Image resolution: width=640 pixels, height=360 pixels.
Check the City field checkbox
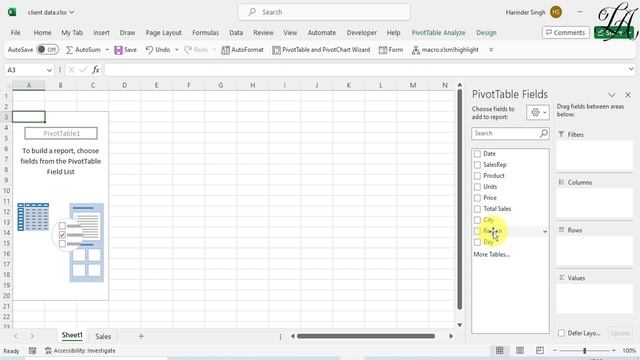pos(477,220)
